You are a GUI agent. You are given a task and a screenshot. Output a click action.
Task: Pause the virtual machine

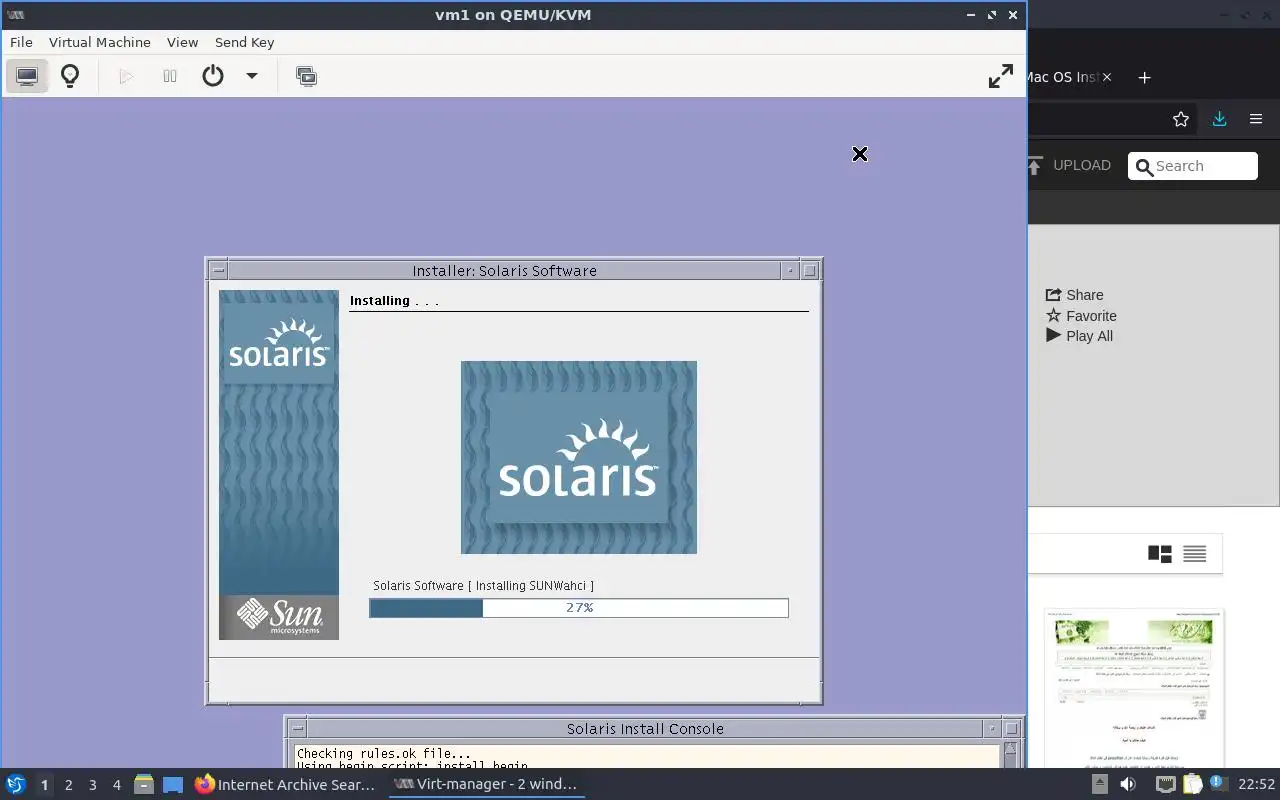point(170,76)
